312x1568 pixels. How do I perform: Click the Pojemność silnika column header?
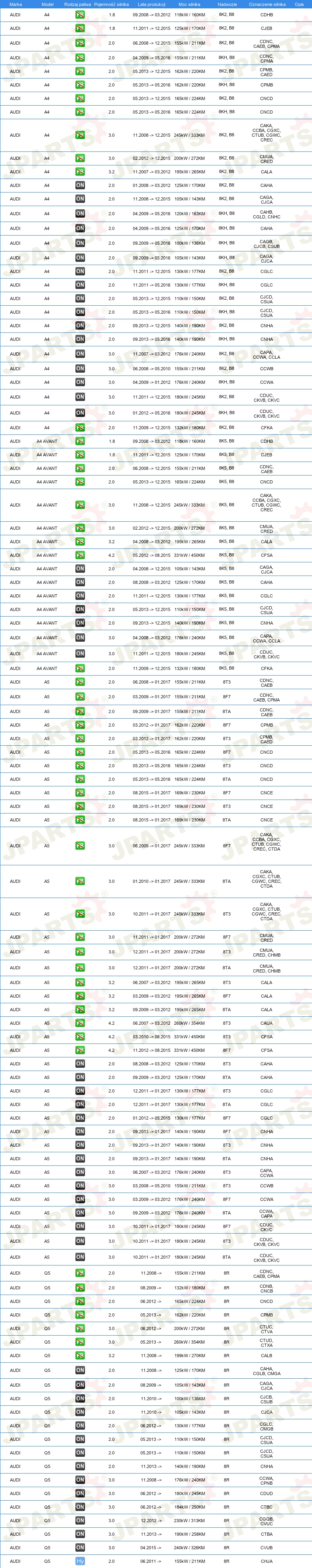click(112, 4)
